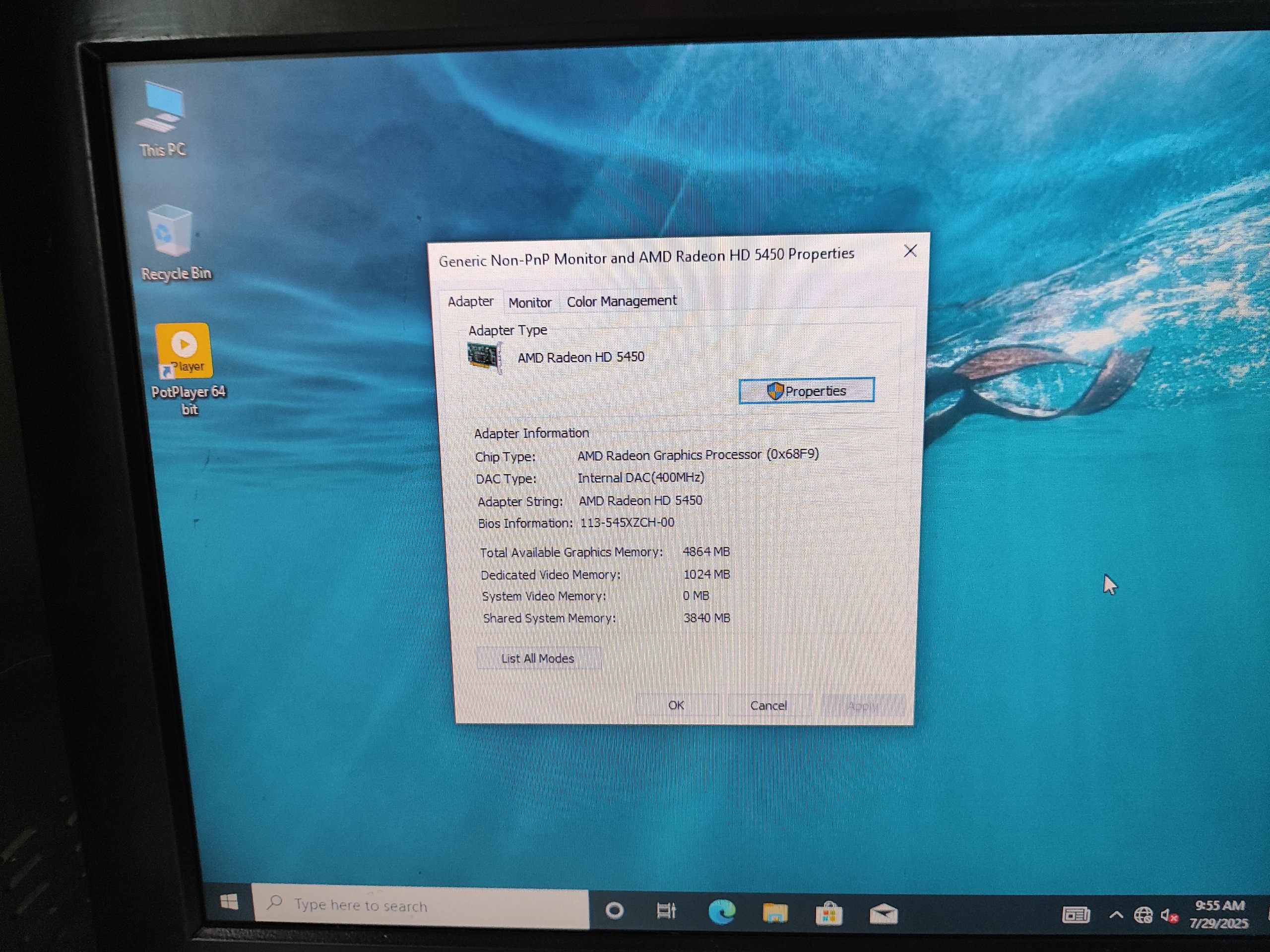The image size is (1270, 952).
Task: Click the 3840 MB shared memory value
Action: pyautogui.click(x=707, y=618)
